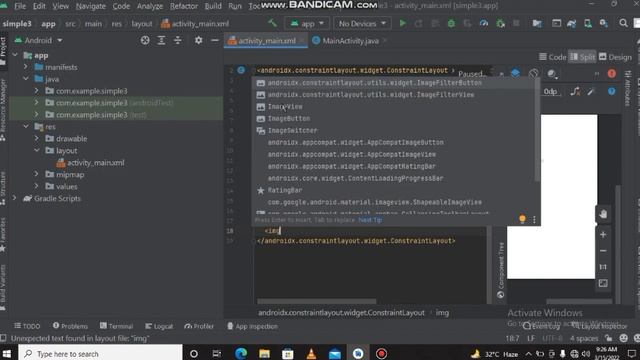Open autocomplete popup more options dots
The width and height of the screenshot is (640, 360).
534,220
